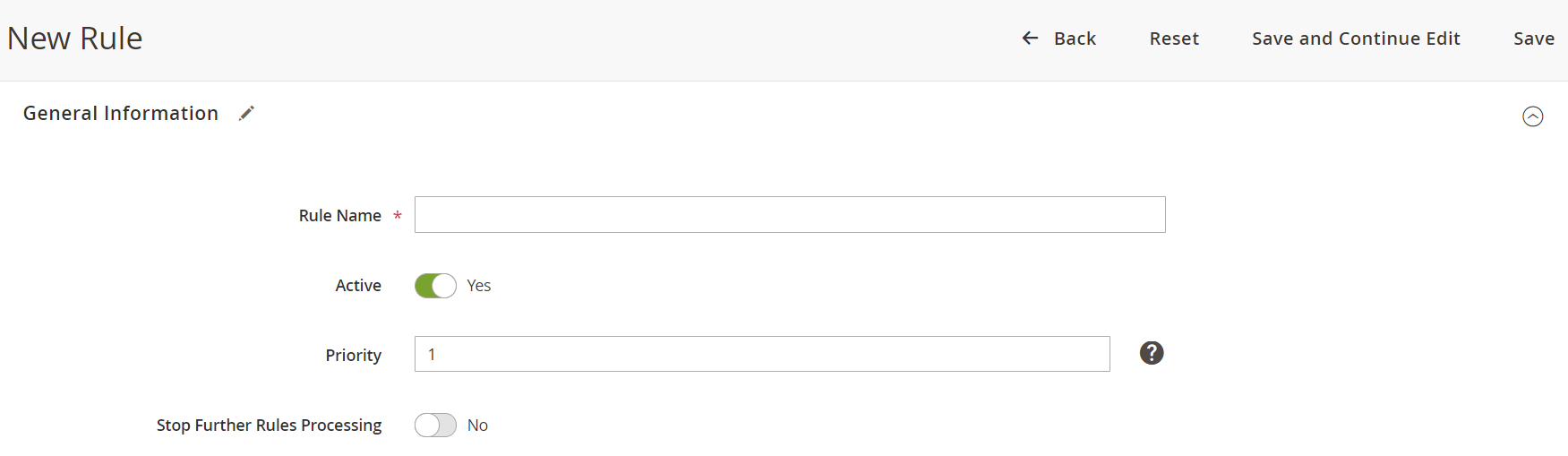Click the Reset button

point(1174,39)
